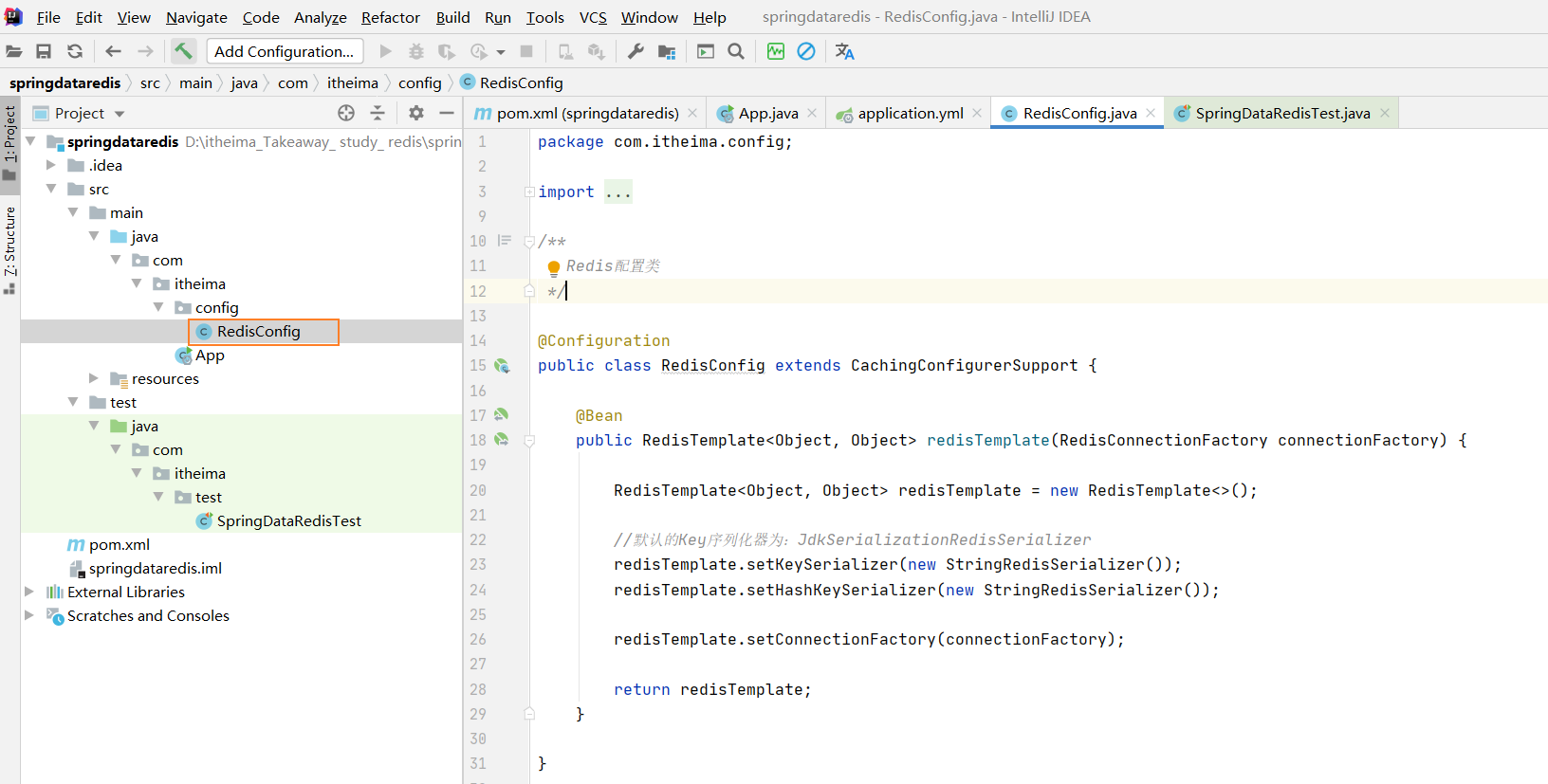Click the locate-file crosshair icon in Project panel
The image size is (1548, 784).
pos(346,113)
